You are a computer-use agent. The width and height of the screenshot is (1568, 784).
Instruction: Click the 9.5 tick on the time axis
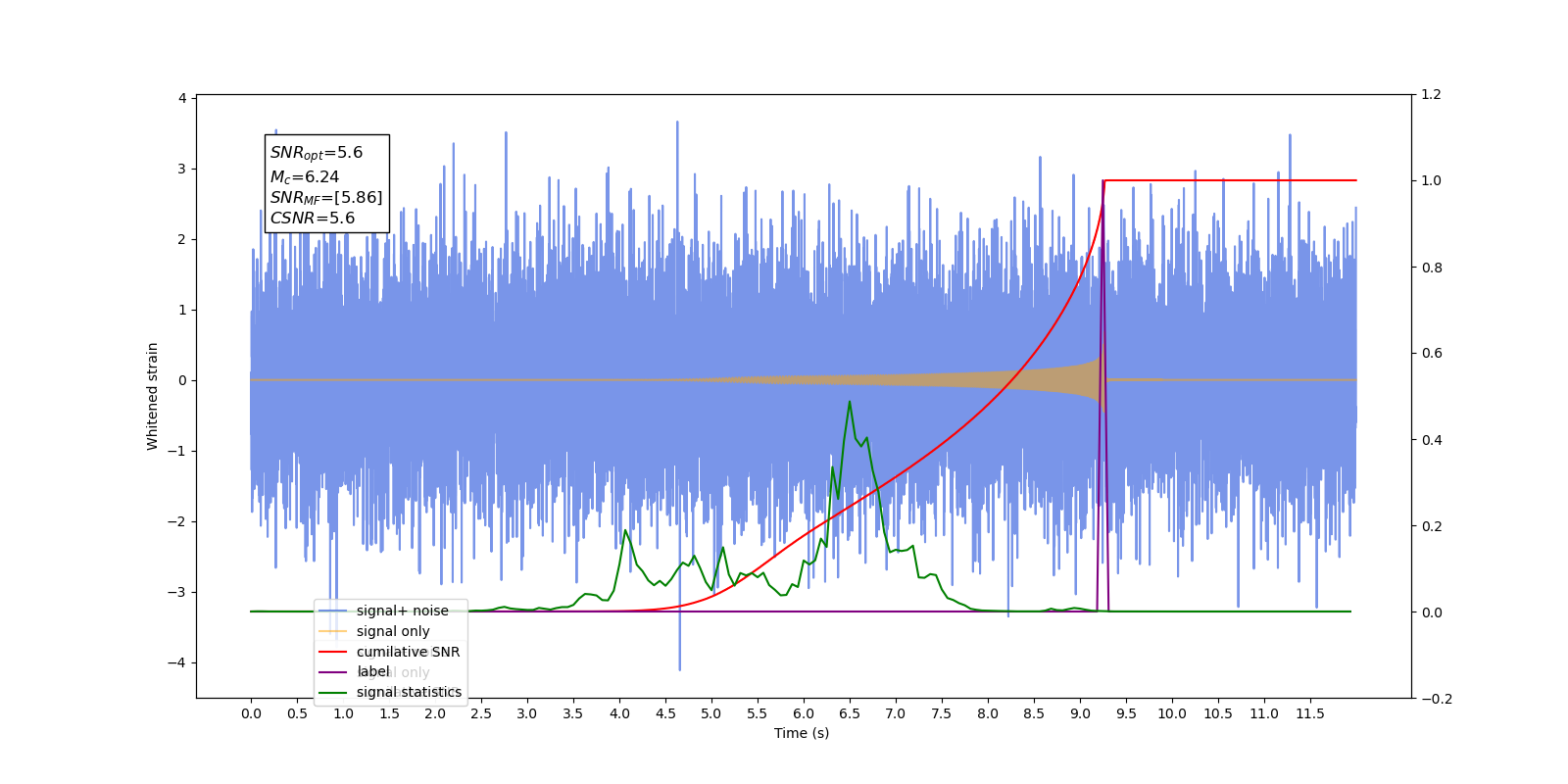(x=1126, y=713)
